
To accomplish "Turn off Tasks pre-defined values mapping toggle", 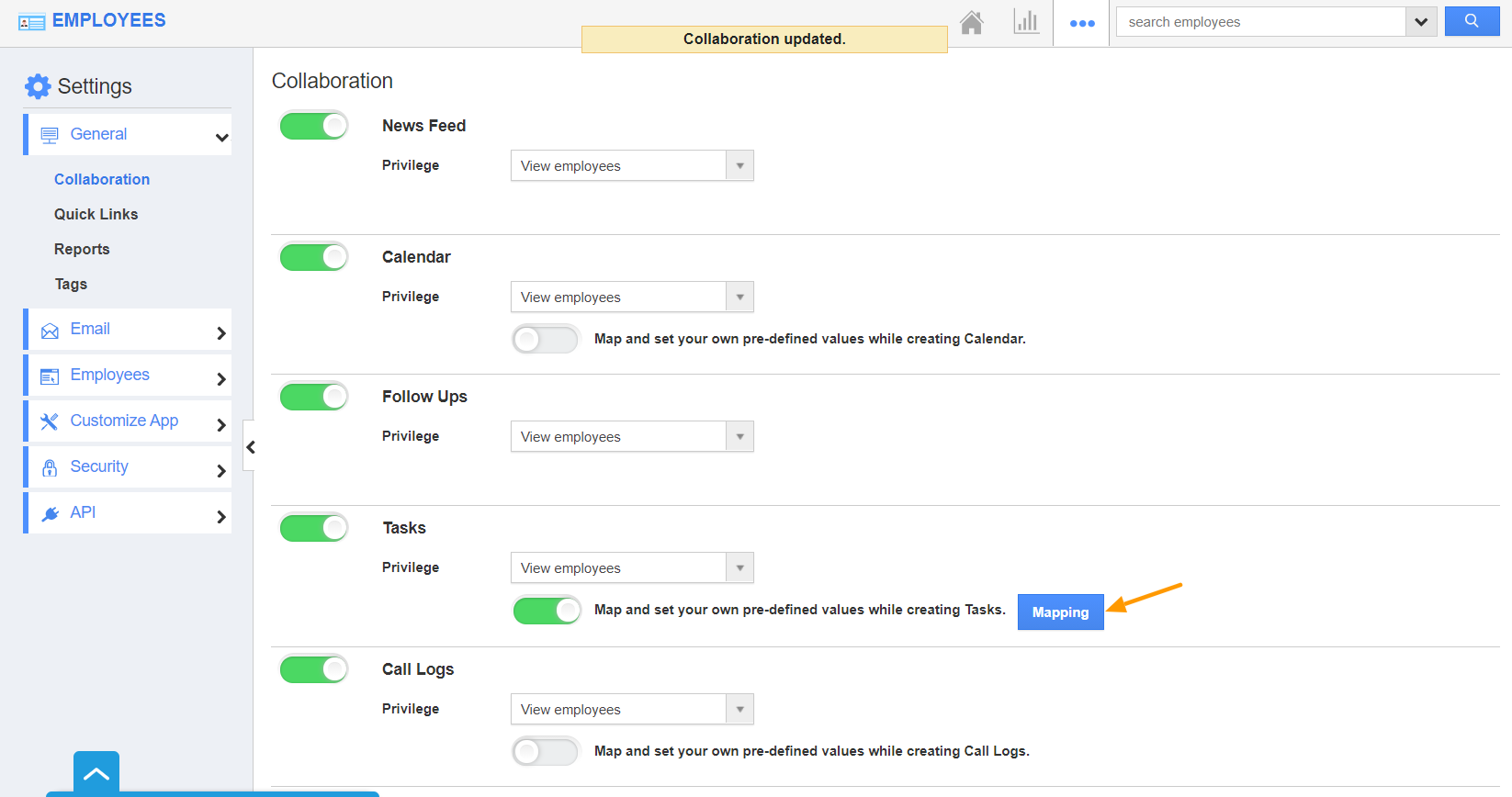I will [x=546, y=611].
